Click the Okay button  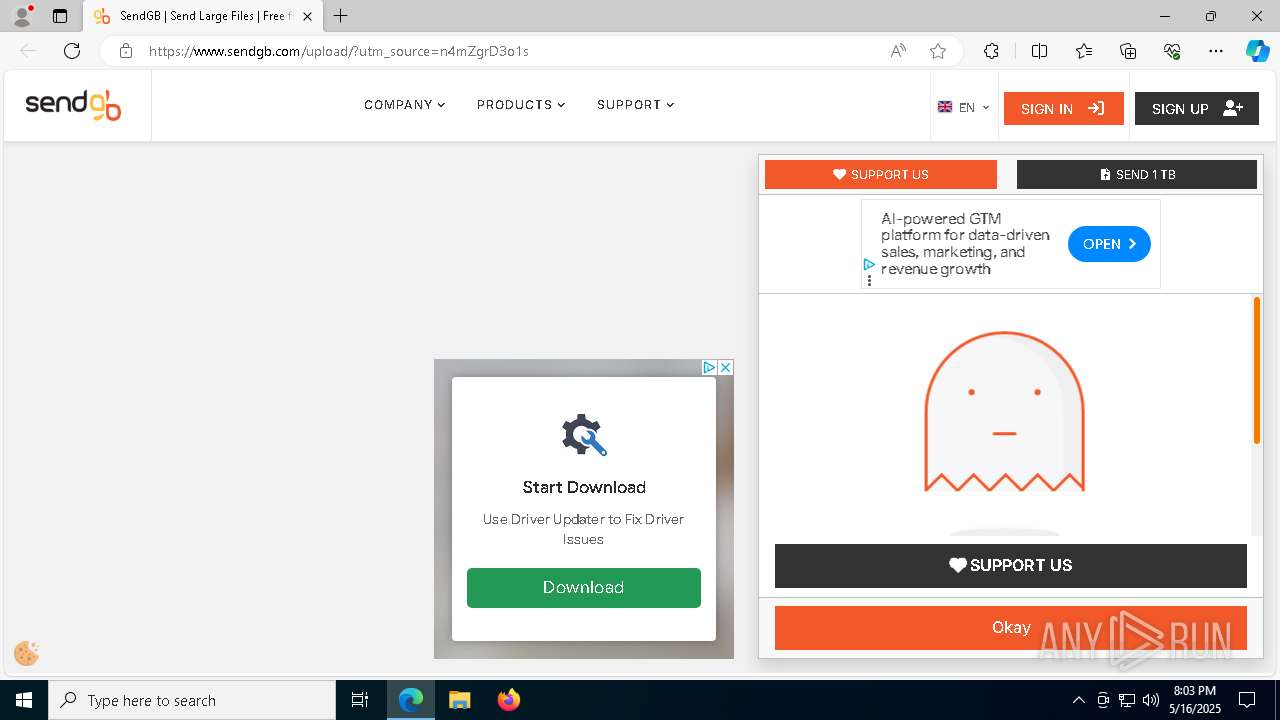[1011, 628]
